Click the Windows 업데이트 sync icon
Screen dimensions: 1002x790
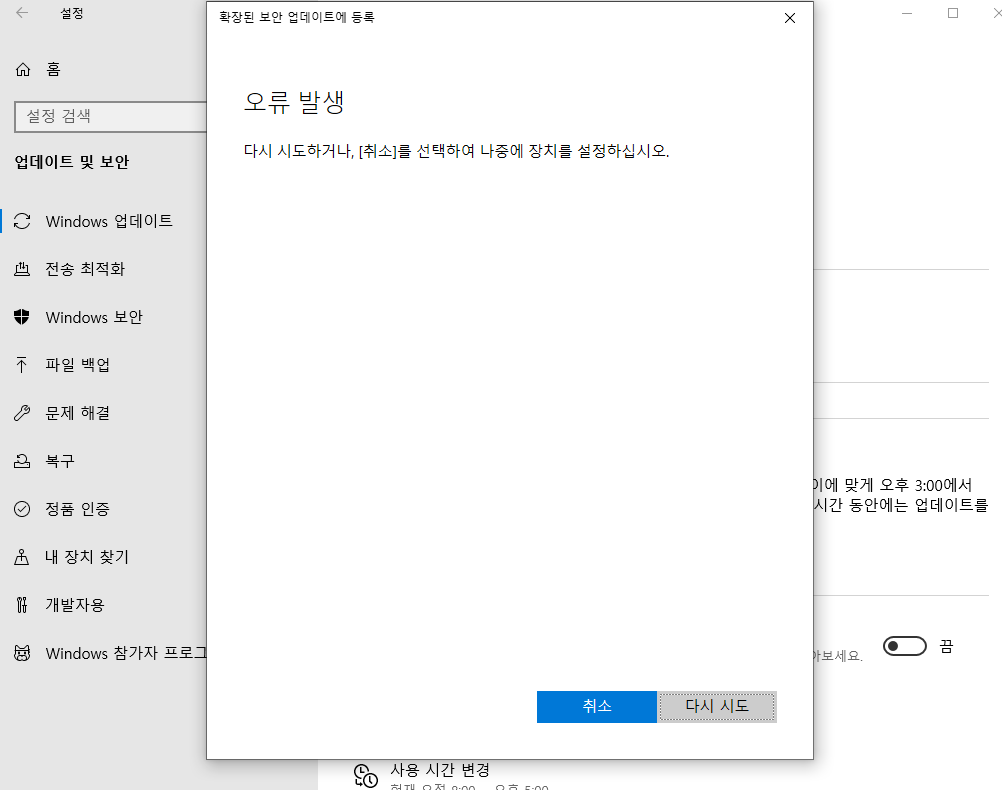click(x=22, y=221)
